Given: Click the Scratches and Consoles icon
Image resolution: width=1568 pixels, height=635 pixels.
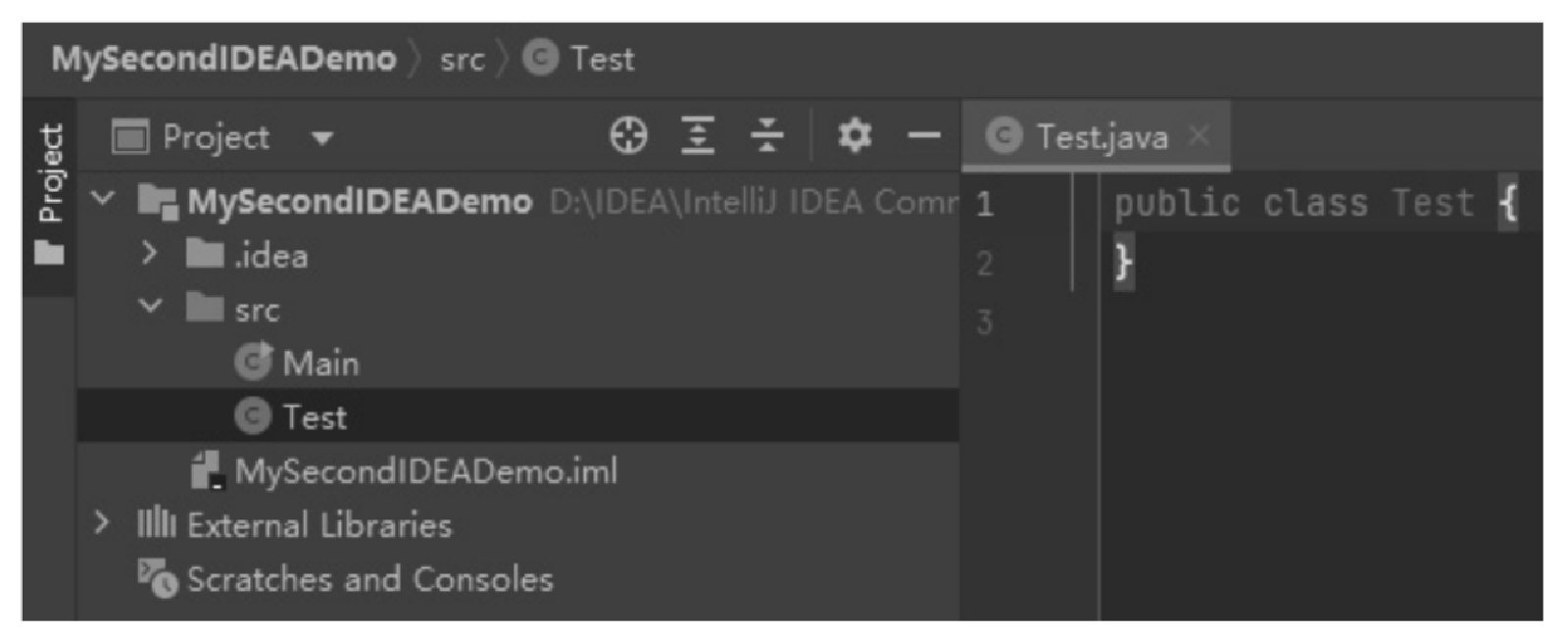Looking at the screenshot, I should pyautogui.click(x=157, y=578).
